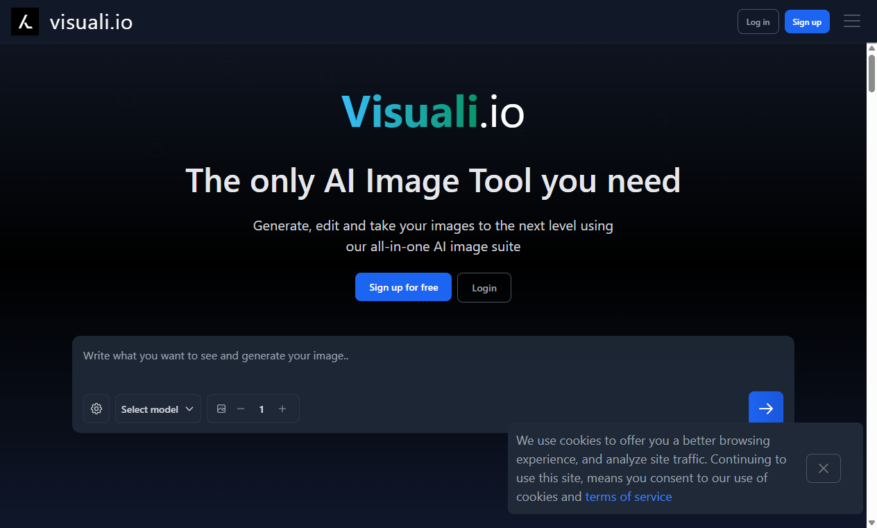The height and width of the screenshot is (528, 877).
Task: Click the image count value 1
Action: pyautogui.click(x=261, y=409)
